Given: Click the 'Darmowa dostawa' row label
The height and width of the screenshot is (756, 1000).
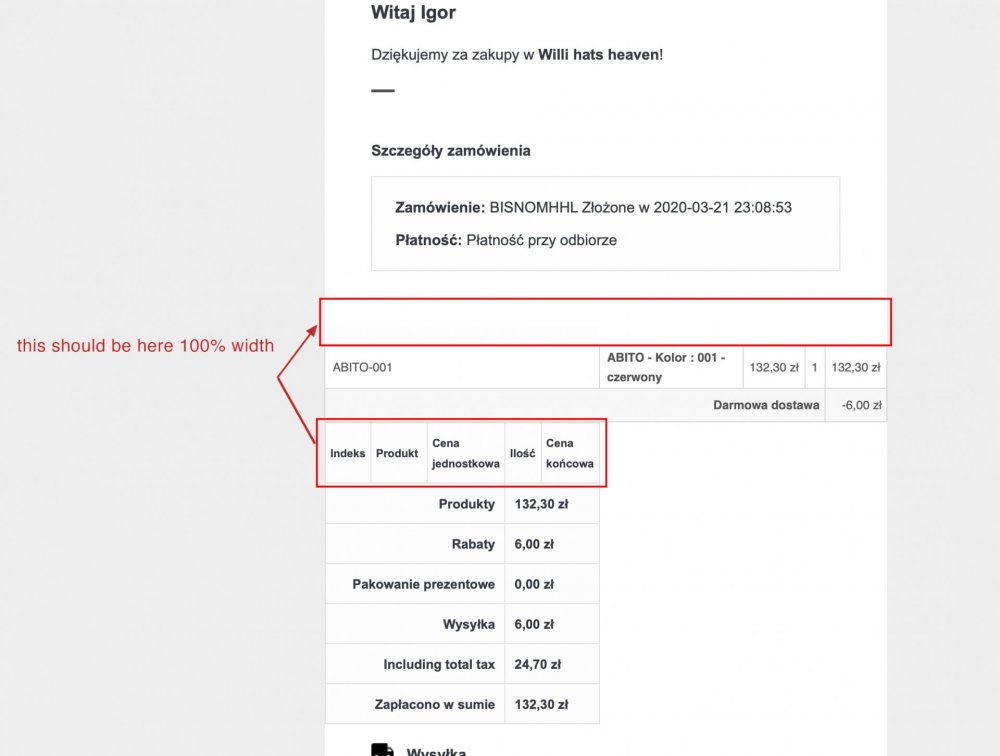Looking at the screenshot, I should pos(766,405).
